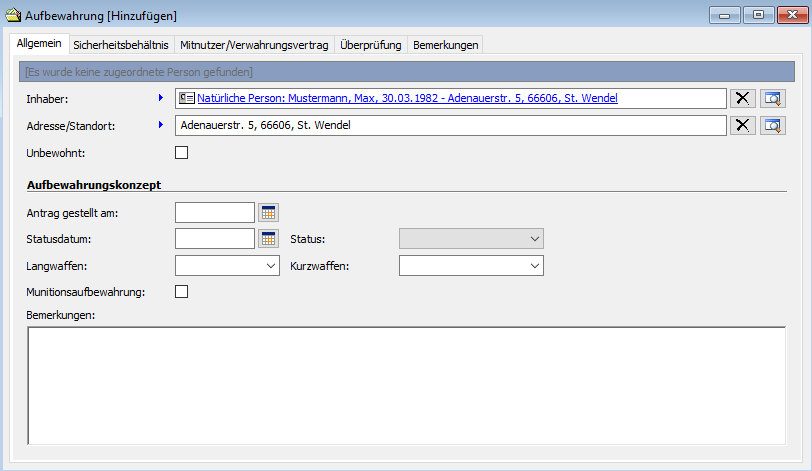Open search lookup for Adresse/Standort

click(x=772, y=125)
